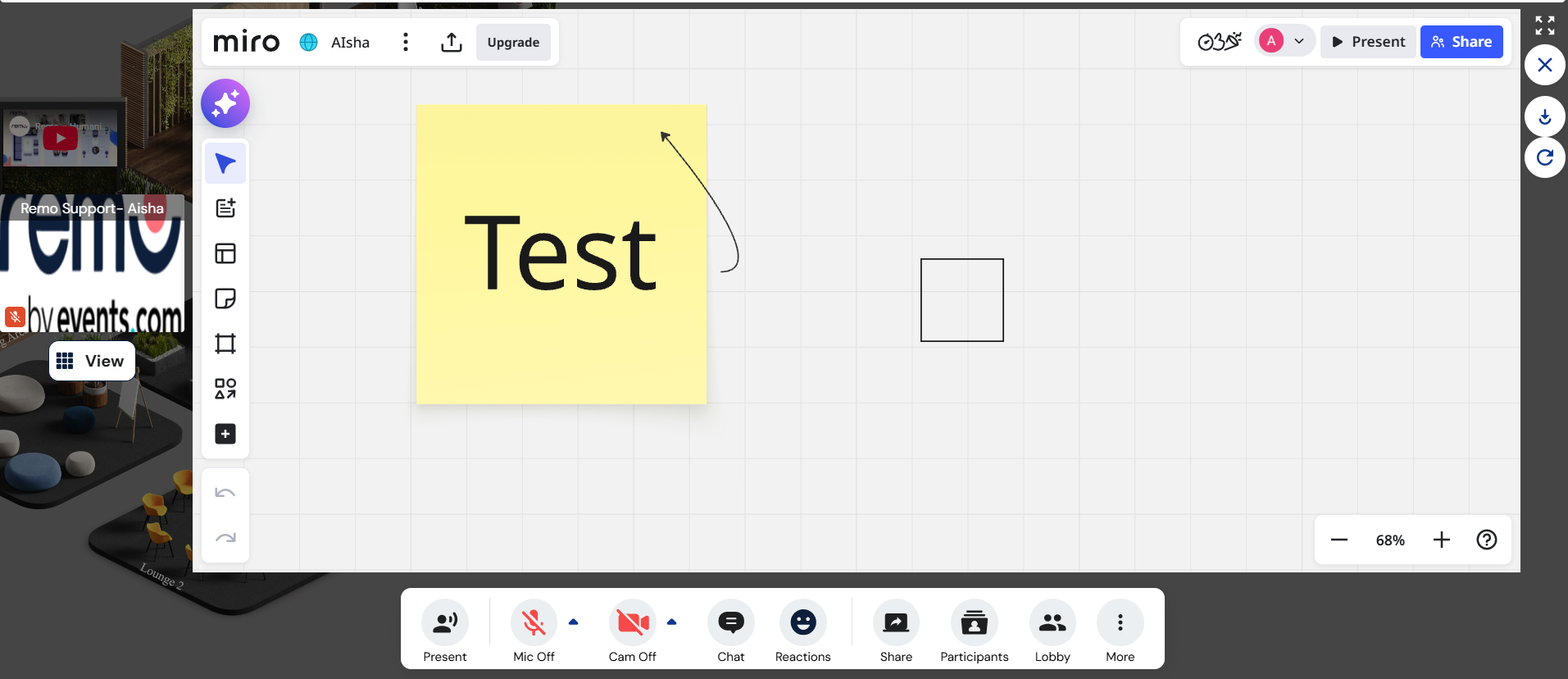This screenshot has height=679, width=1568.
Task: Toggle the Cam Off button
Action: tap(632, 623)
